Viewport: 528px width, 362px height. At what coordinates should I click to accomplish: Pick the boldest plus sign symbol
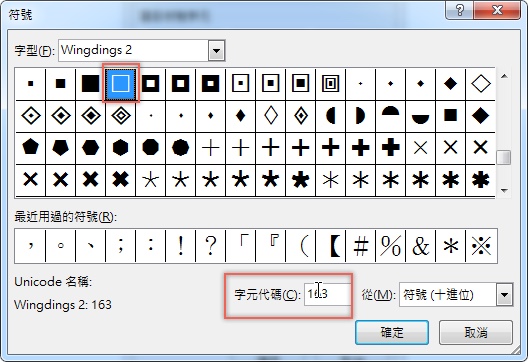tap(391, 147)
